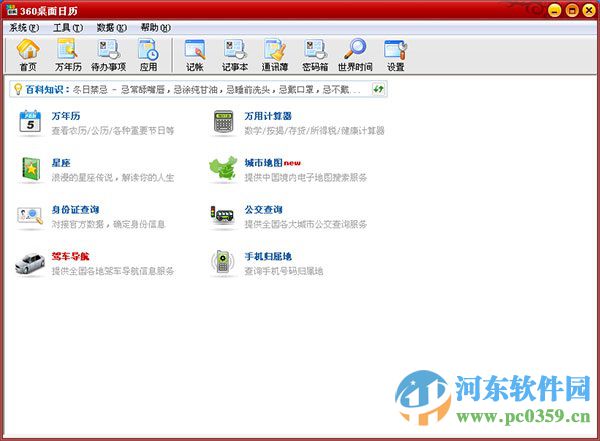The height and width of the screenshot is (441, 600).
Task: Click the bus icon for 公交查询
Action: click(x=222, y=215)
